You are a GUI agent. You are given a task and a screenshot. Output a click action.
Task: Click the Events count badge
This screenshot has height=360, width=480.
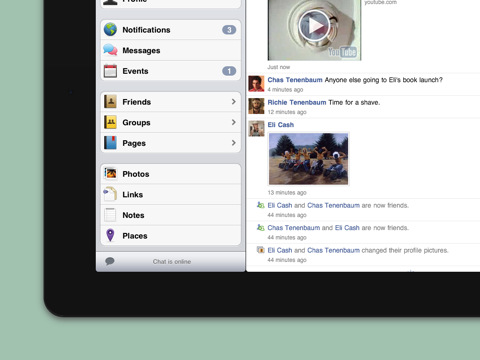pos(229,71)
